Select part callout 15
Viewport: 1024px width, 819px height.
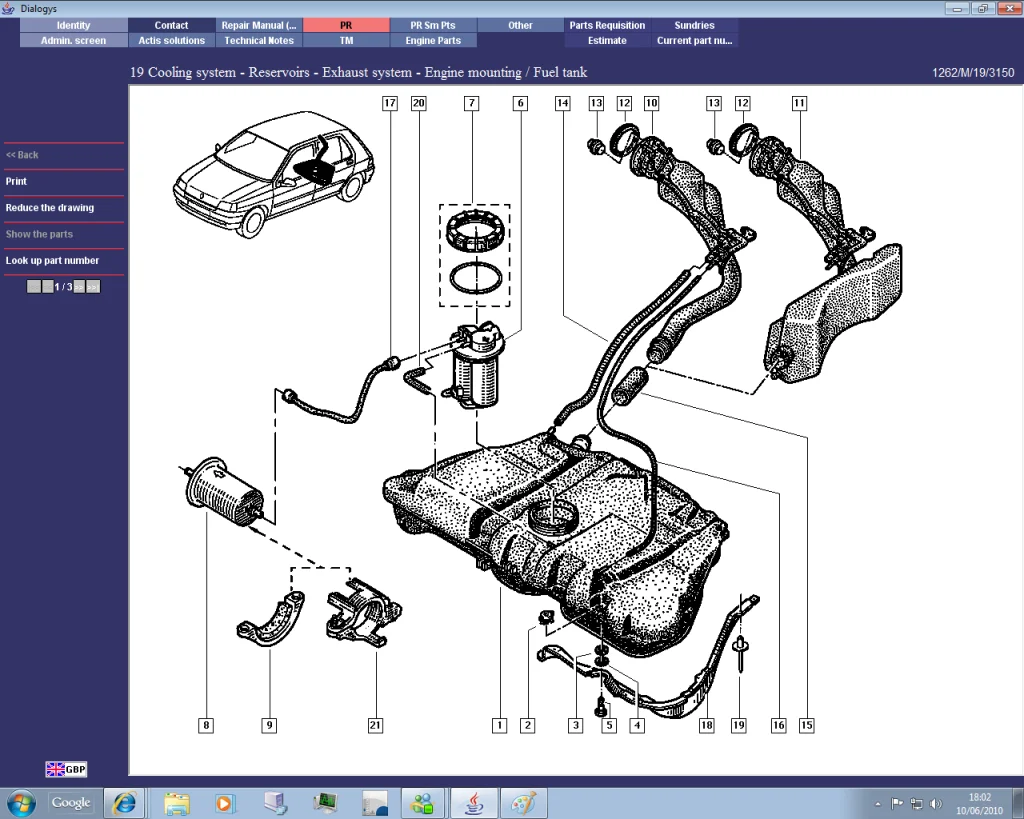click(807, 725)
